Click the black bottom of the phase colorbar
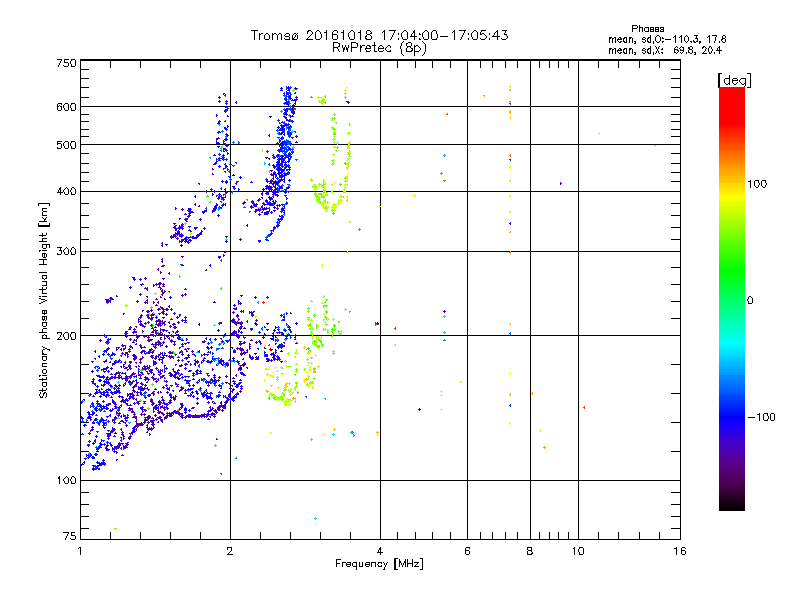The height and width of the screenshot is (600, 800). point(732,504)
